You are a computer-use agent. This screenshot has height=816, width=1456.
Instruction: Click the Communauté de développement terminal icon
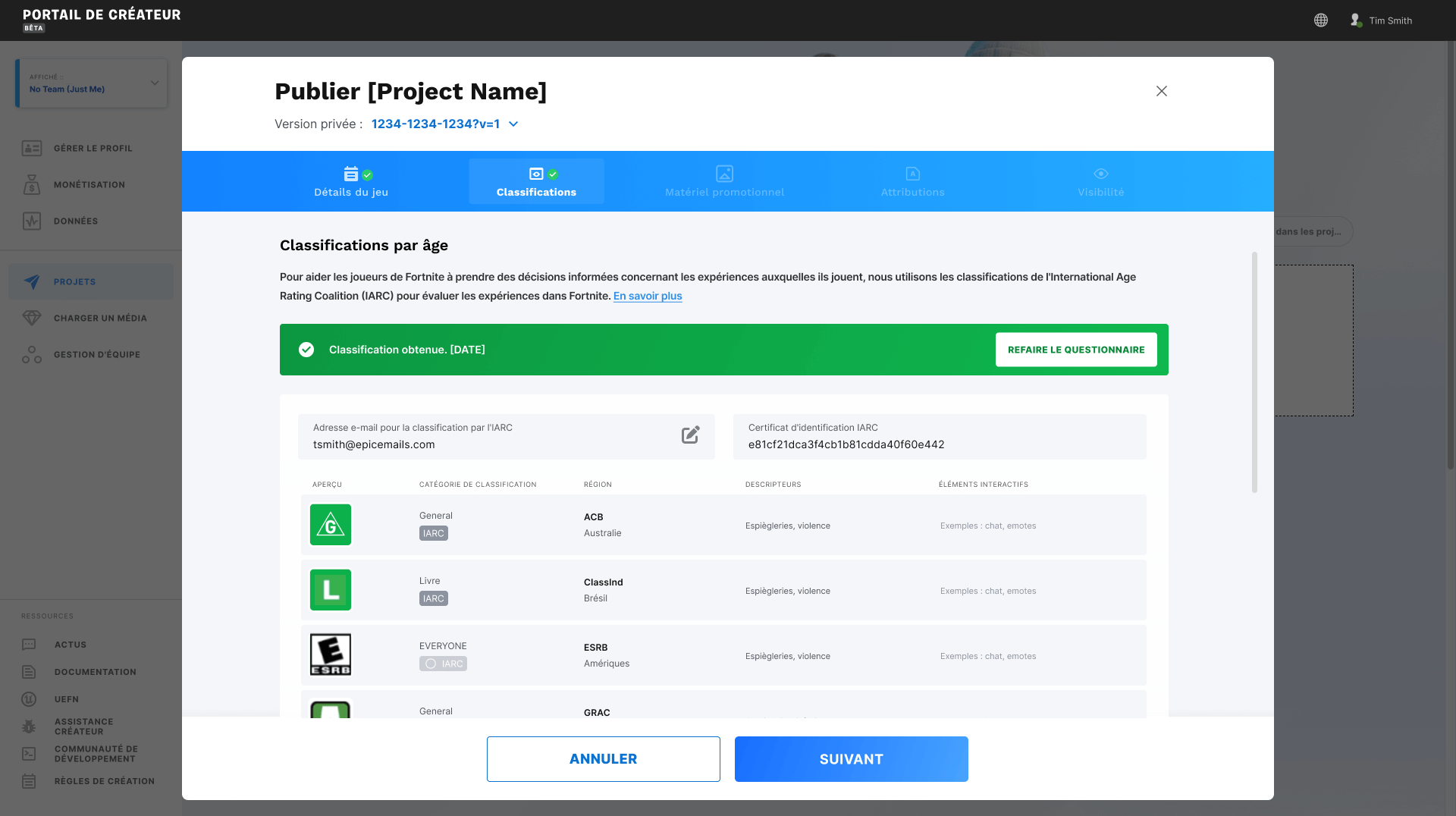point(29,754)
